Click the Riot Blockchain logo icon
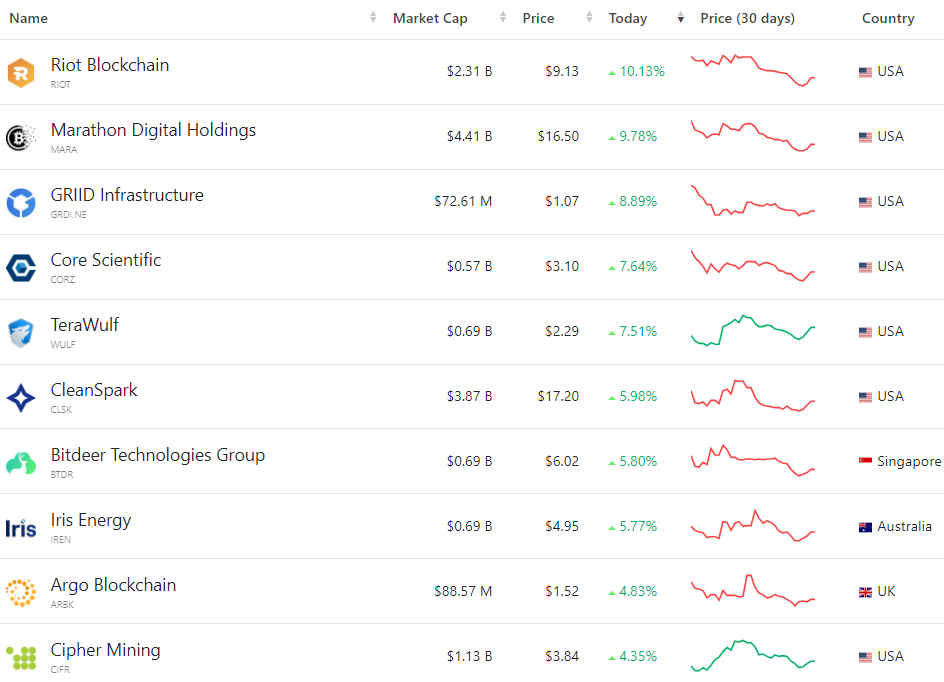 20,72
